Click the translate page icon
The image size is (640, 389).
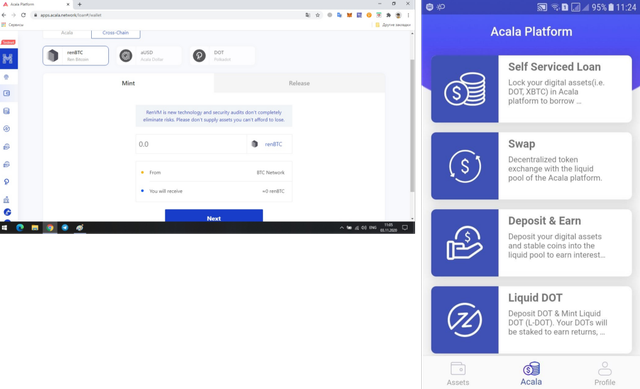click(x=308, y=15)
